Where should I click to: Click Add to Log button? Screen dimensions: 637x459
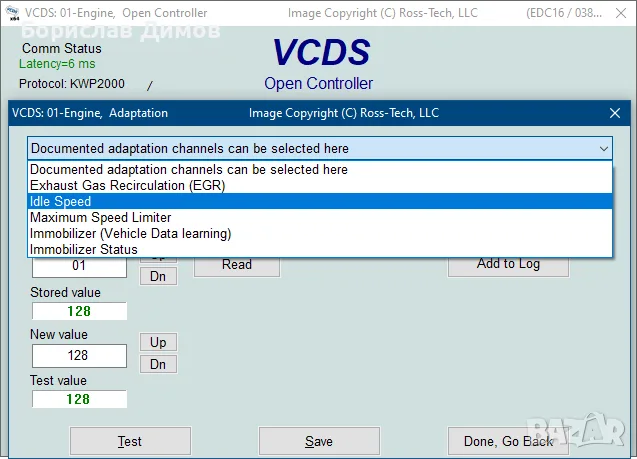[x=508, y=267]
